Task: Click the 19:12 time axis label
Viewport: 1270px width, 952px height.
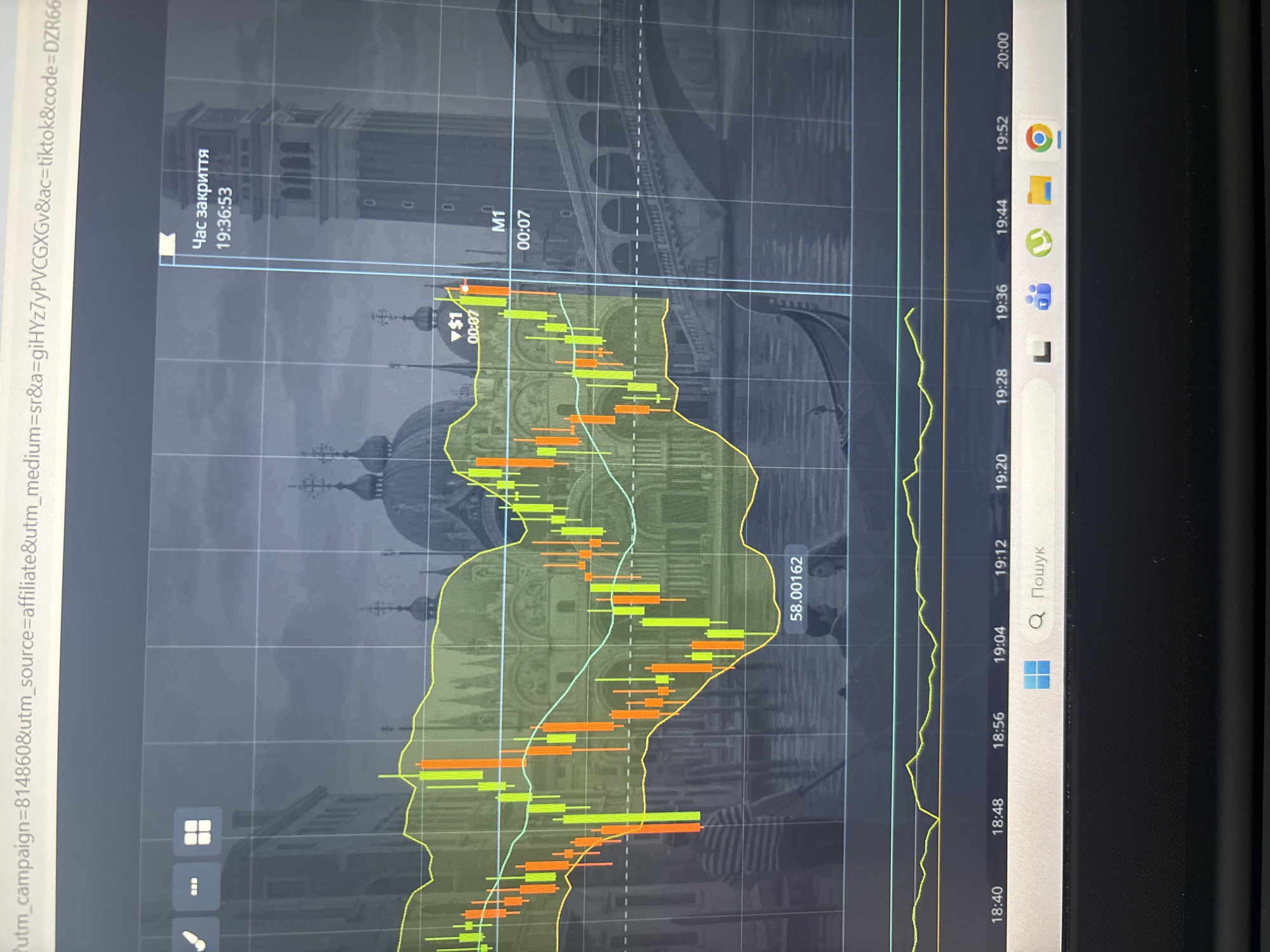Action: pyautogui.click(x=1000, y=557)
